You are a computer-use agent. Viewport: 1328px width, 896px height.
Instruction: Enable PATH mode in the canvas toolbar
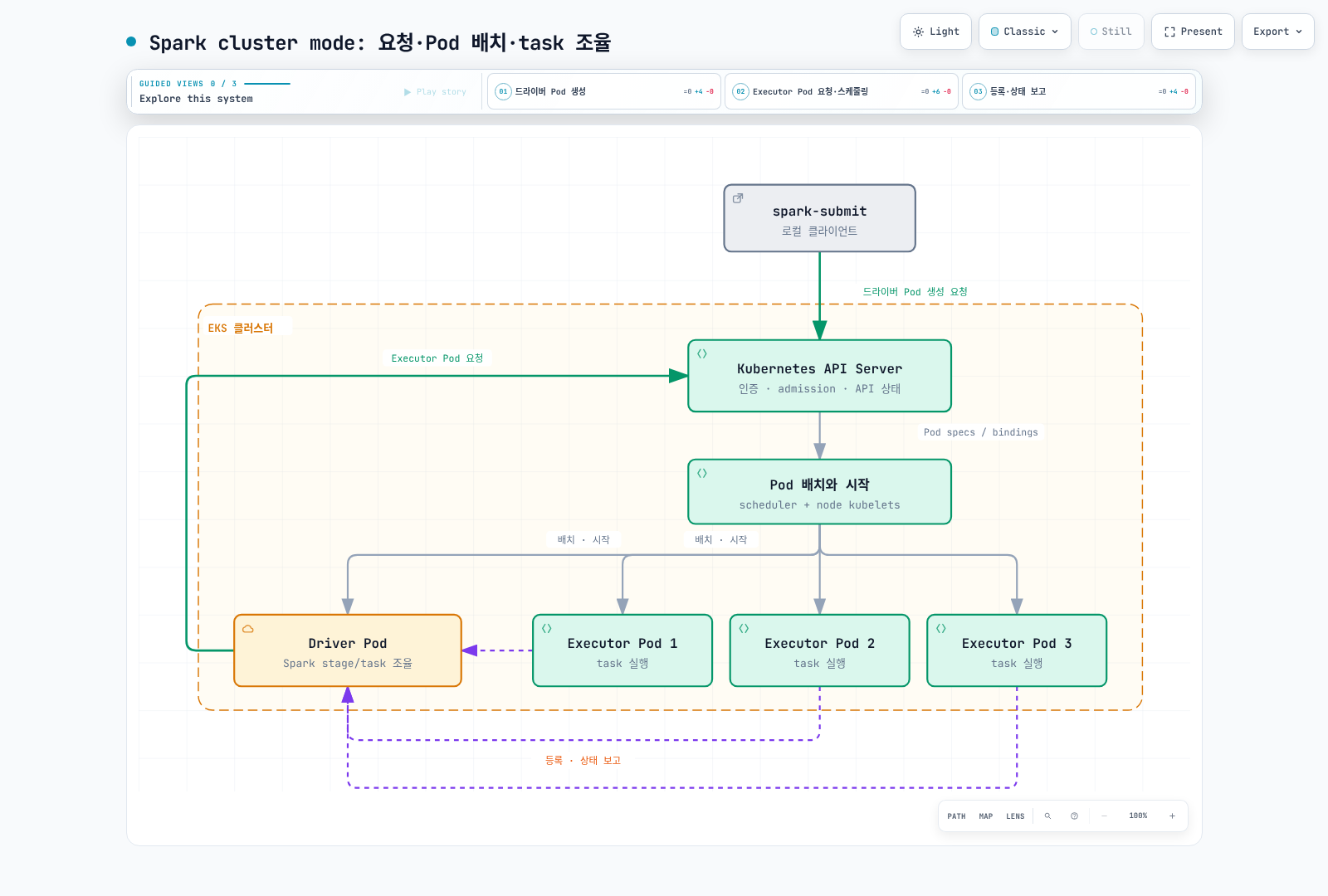[956, 816]
